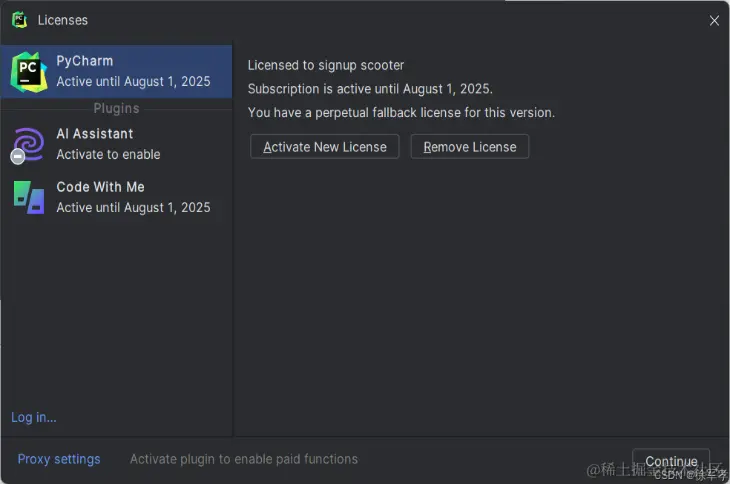Click the perpetual fallback license message

[401, 113]
